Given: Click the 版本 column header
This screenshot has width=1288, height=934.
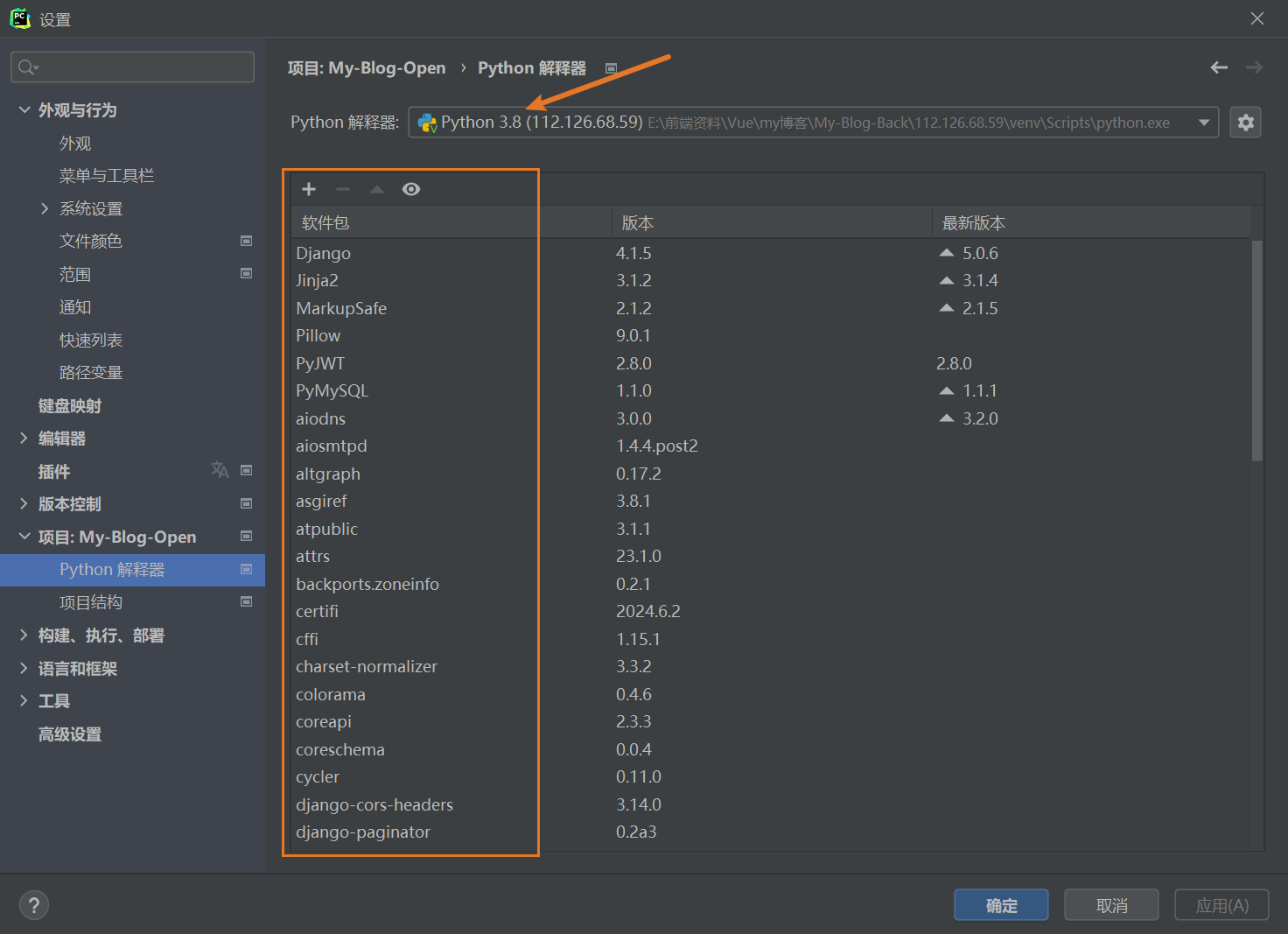Looking at the screenshot, I should coord(772,222).
